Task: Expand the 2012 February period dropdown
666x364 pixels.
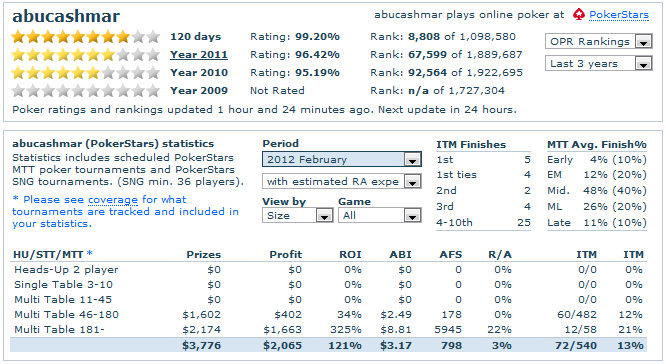Action: click(x=341, y=160)
